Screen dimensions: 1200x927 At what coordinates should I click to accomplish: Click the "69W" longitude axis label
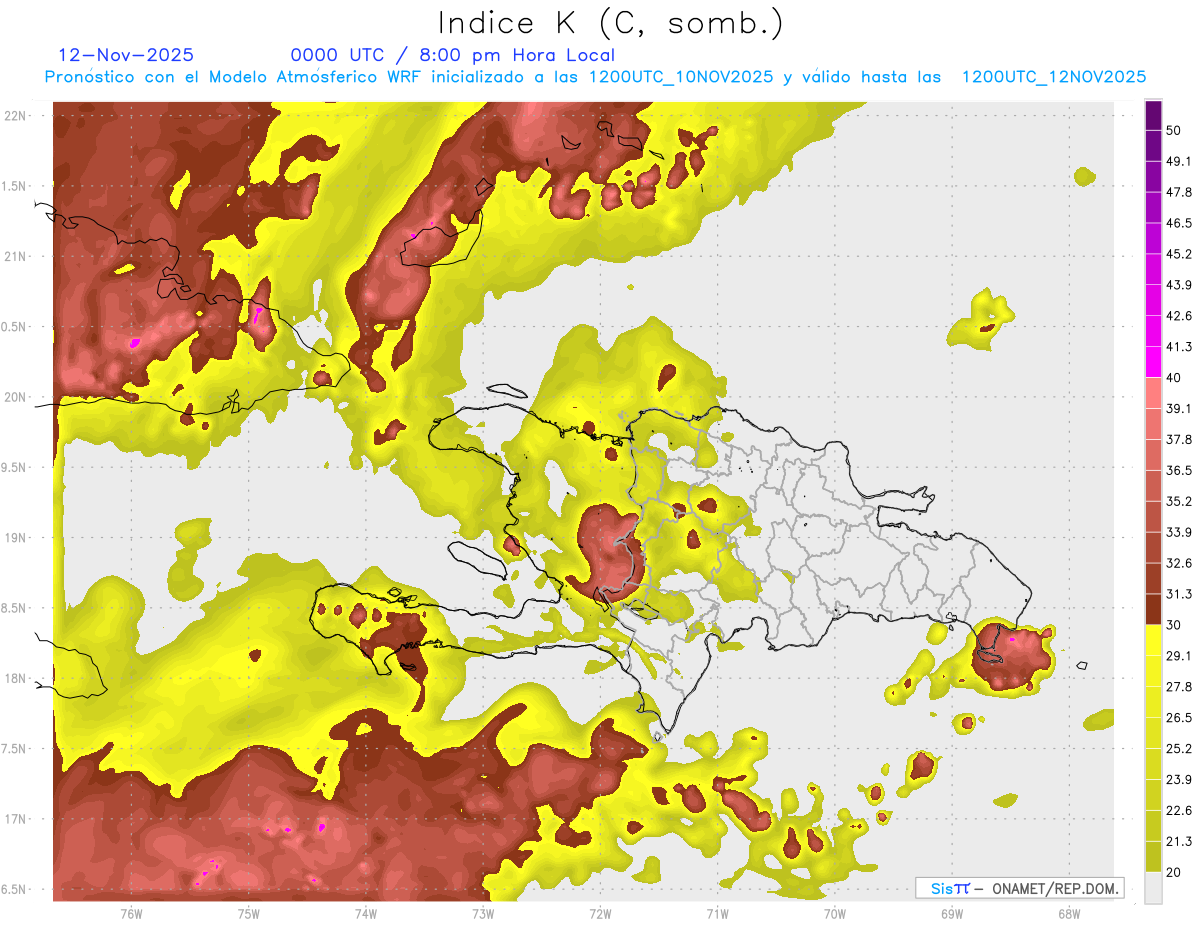pyautogui.click(x=951, y=913)
